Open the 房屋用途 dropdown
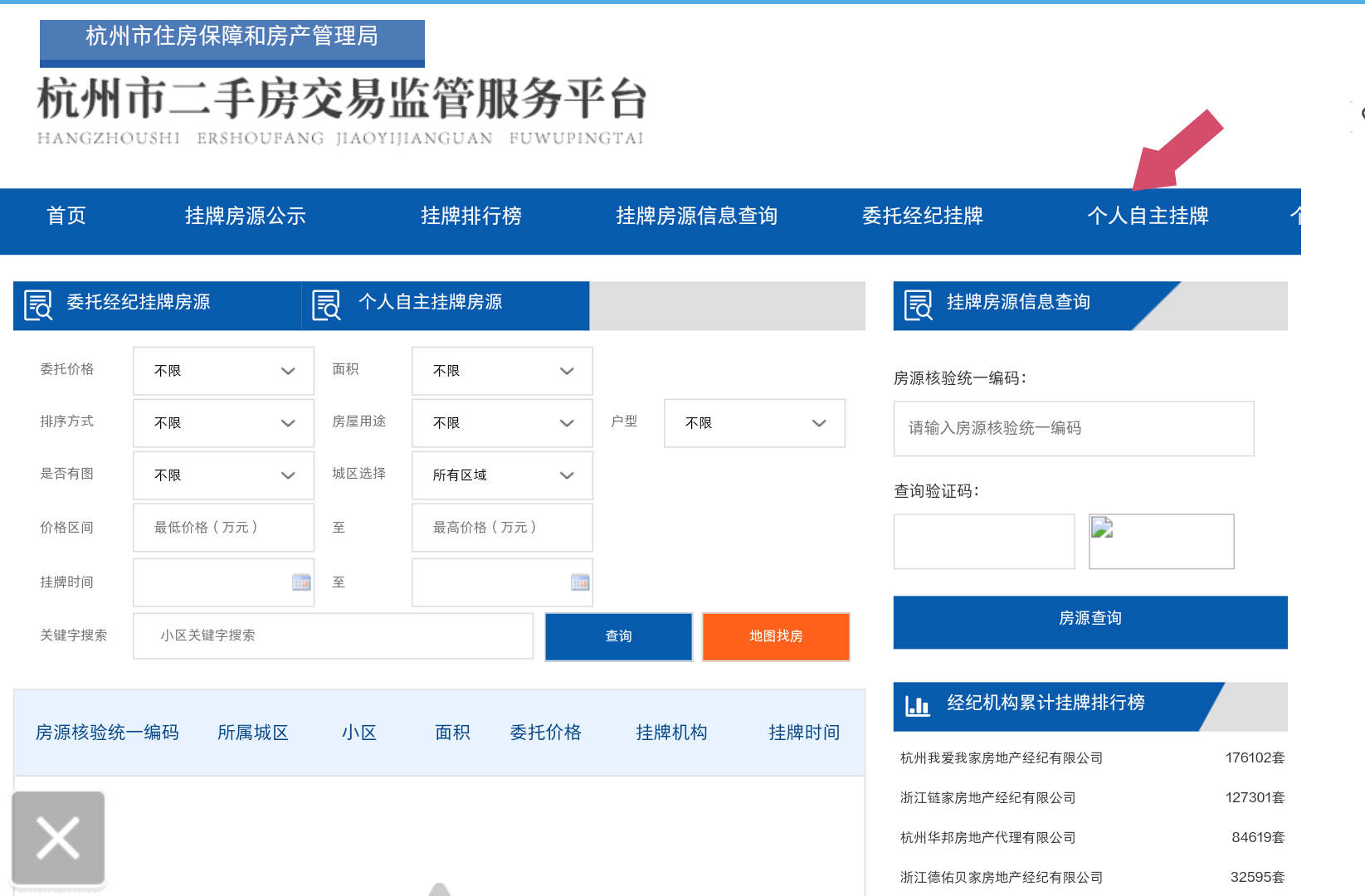 click(501, 423)
